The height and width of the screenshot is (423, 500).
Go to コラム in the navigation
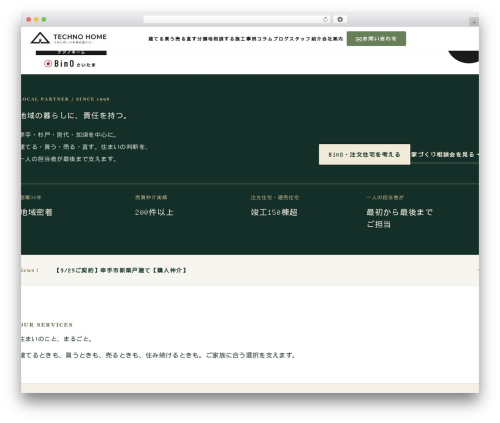(265, 39)
